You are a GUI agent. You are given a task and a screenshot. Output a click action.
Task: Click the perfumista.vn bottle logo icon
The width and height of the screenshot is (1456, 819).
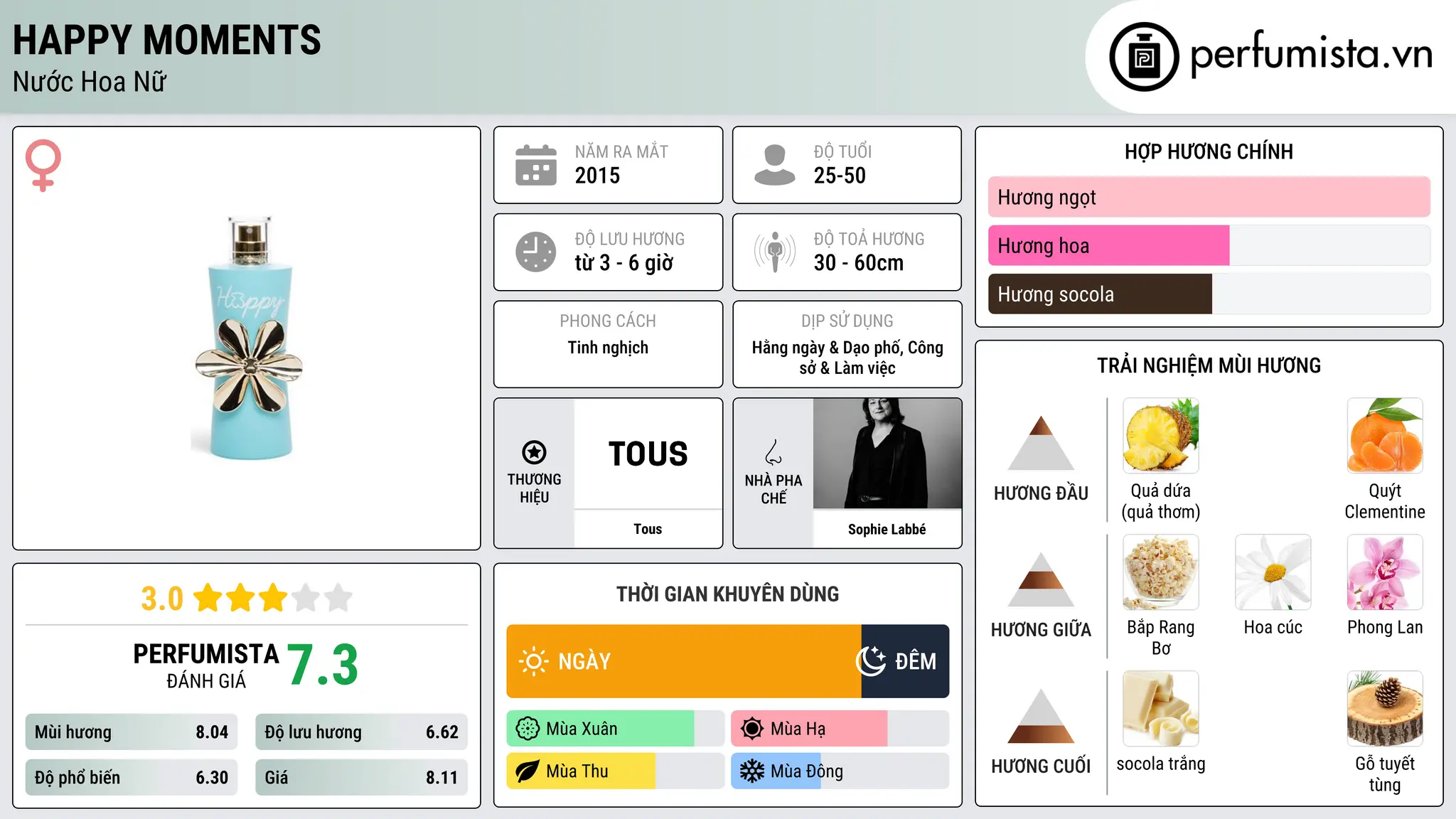point(1144,57)
